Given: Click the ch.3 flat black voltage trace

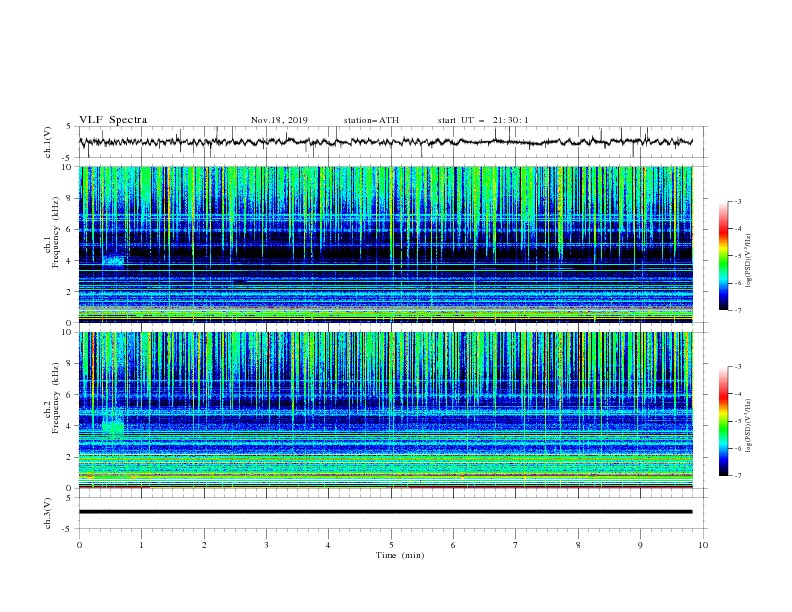Looking at the screenshot, I should tap(385, 512).
